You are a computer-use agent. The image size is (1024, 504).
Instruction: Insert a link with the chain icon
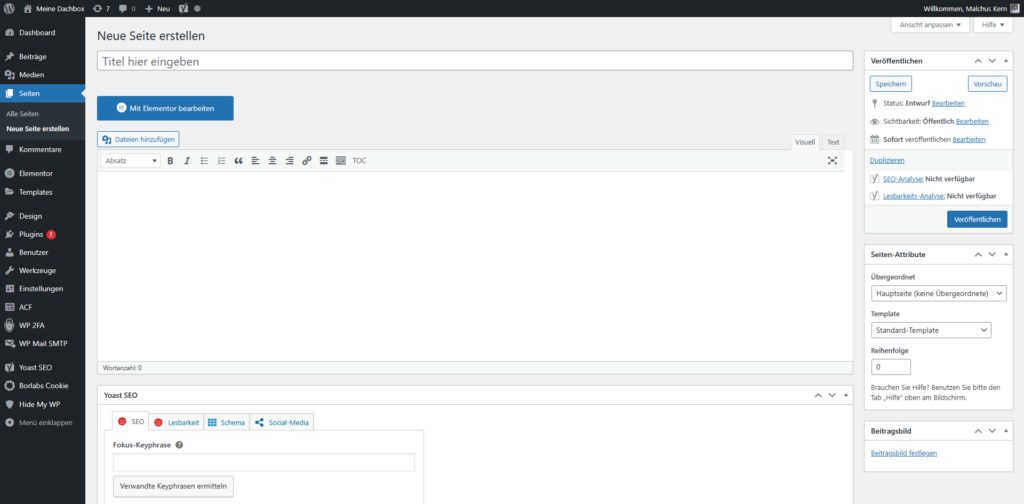(306, 161)
